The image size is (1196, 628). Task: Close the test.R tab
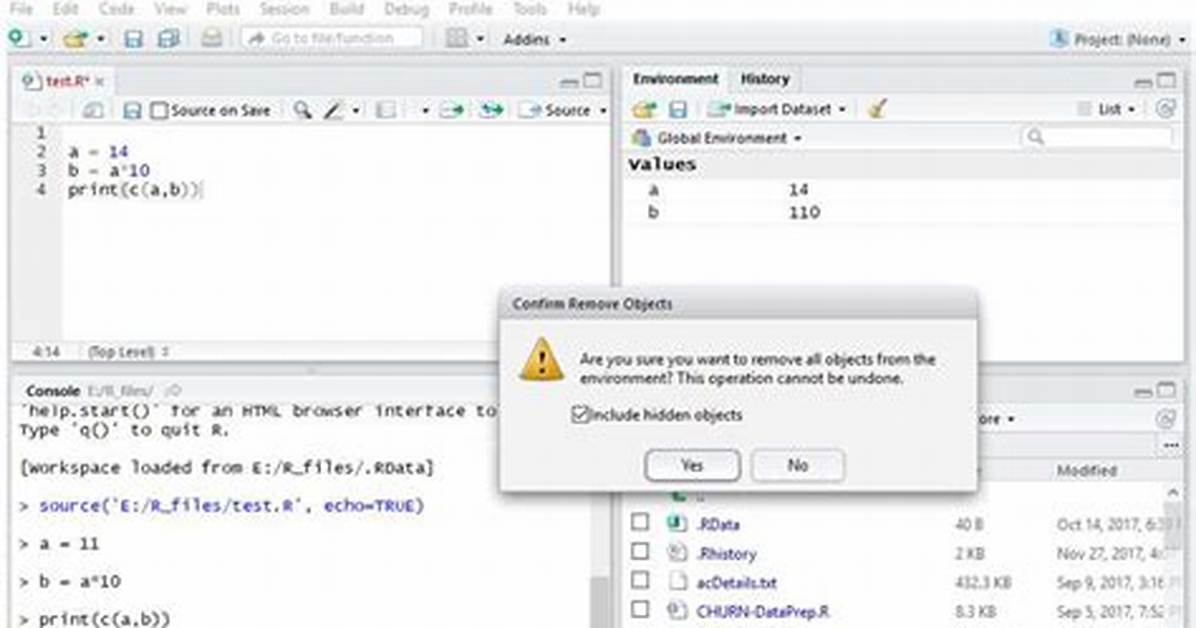point(100,81)
